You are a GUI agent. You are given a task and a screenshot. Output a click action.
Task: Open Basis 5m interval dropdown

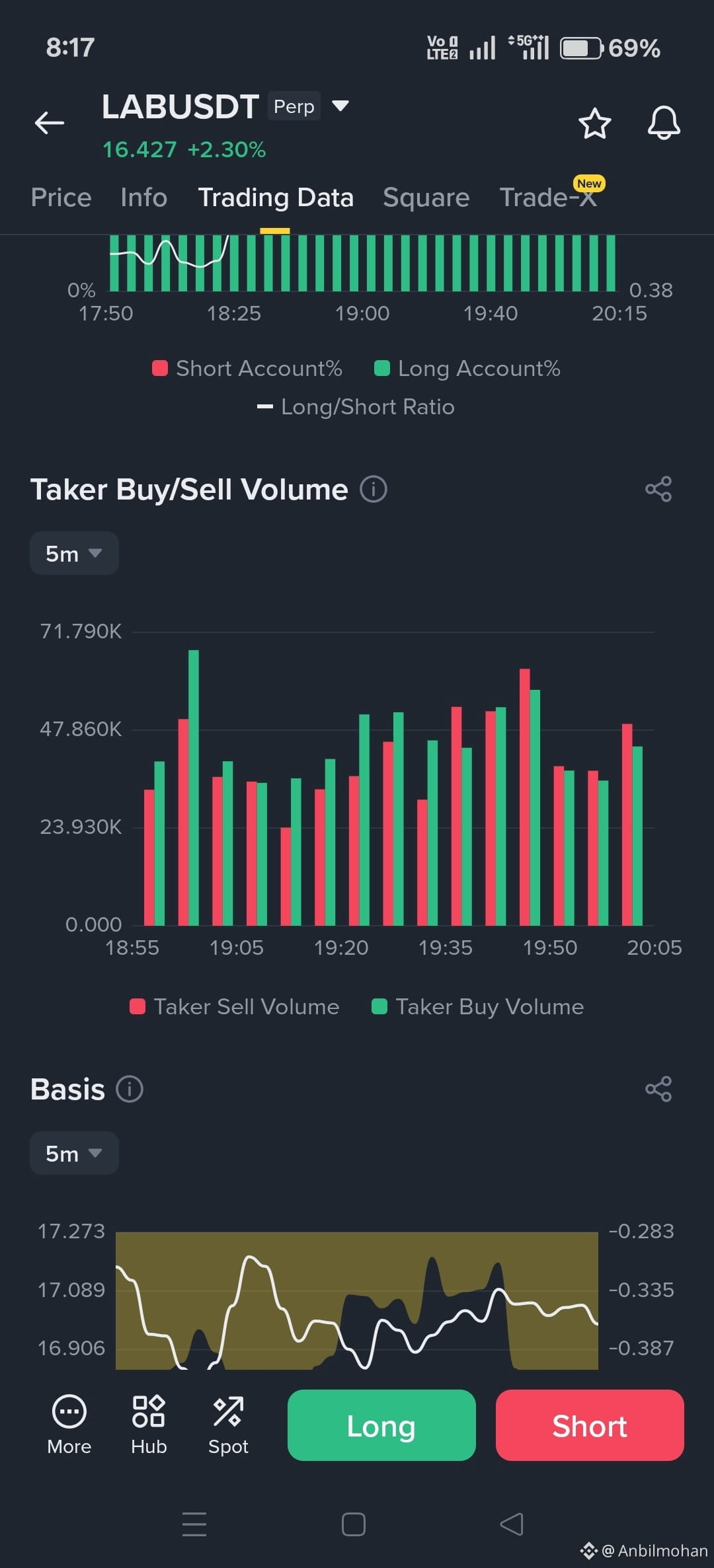[74, 1153]
